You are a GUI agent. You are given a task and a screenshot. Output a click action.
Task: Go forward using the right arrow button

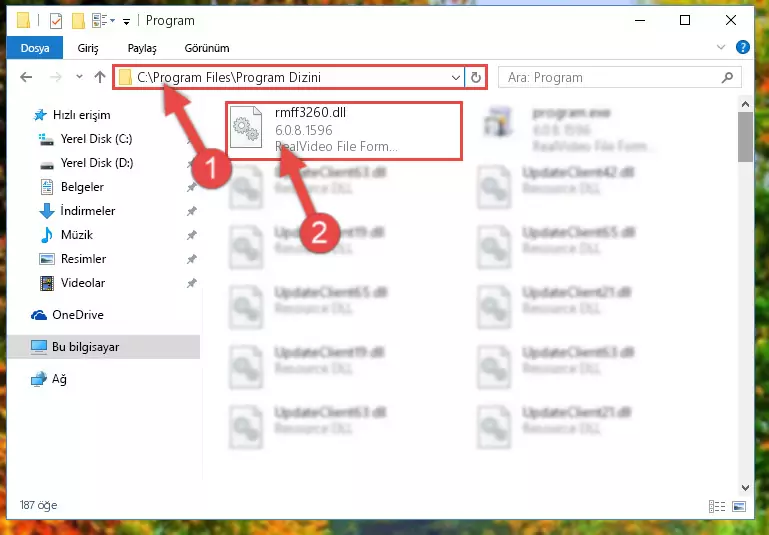[x=56, y=77]
